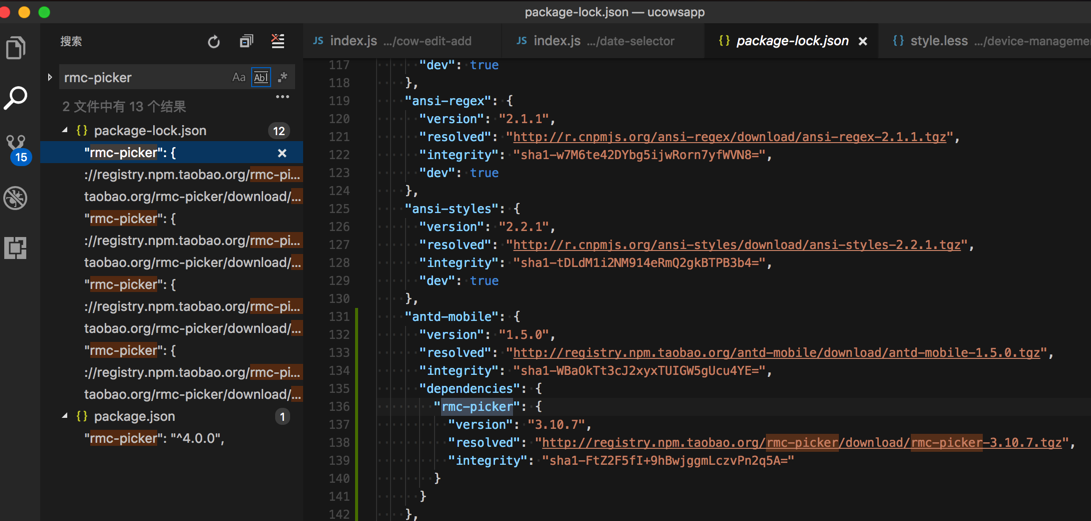
Task: Click the "2 文件中有 13 个结果" summary text
Action: [124, 106]
